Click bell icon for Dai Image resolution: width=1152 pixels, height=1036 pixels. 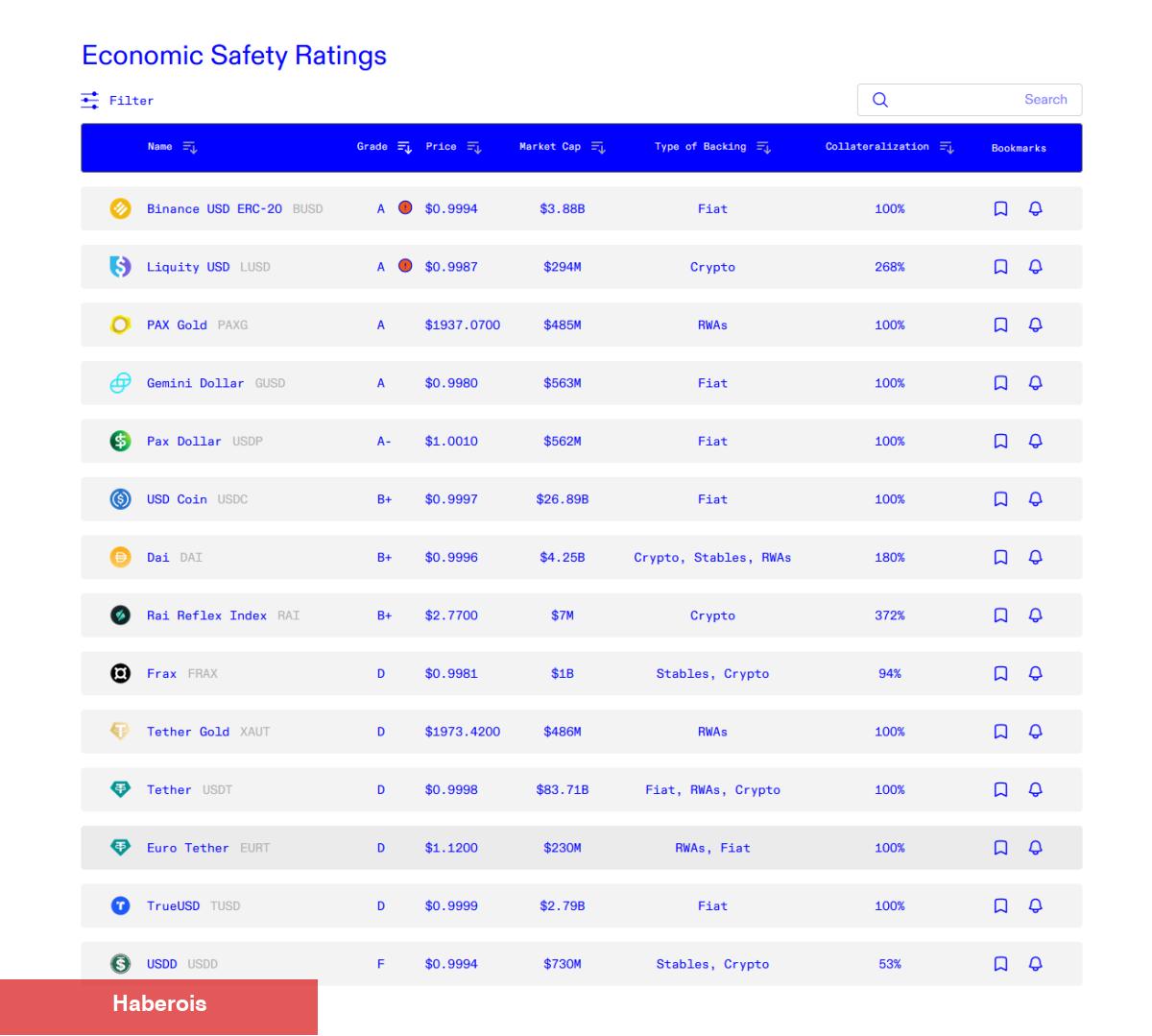point(1035,557)
